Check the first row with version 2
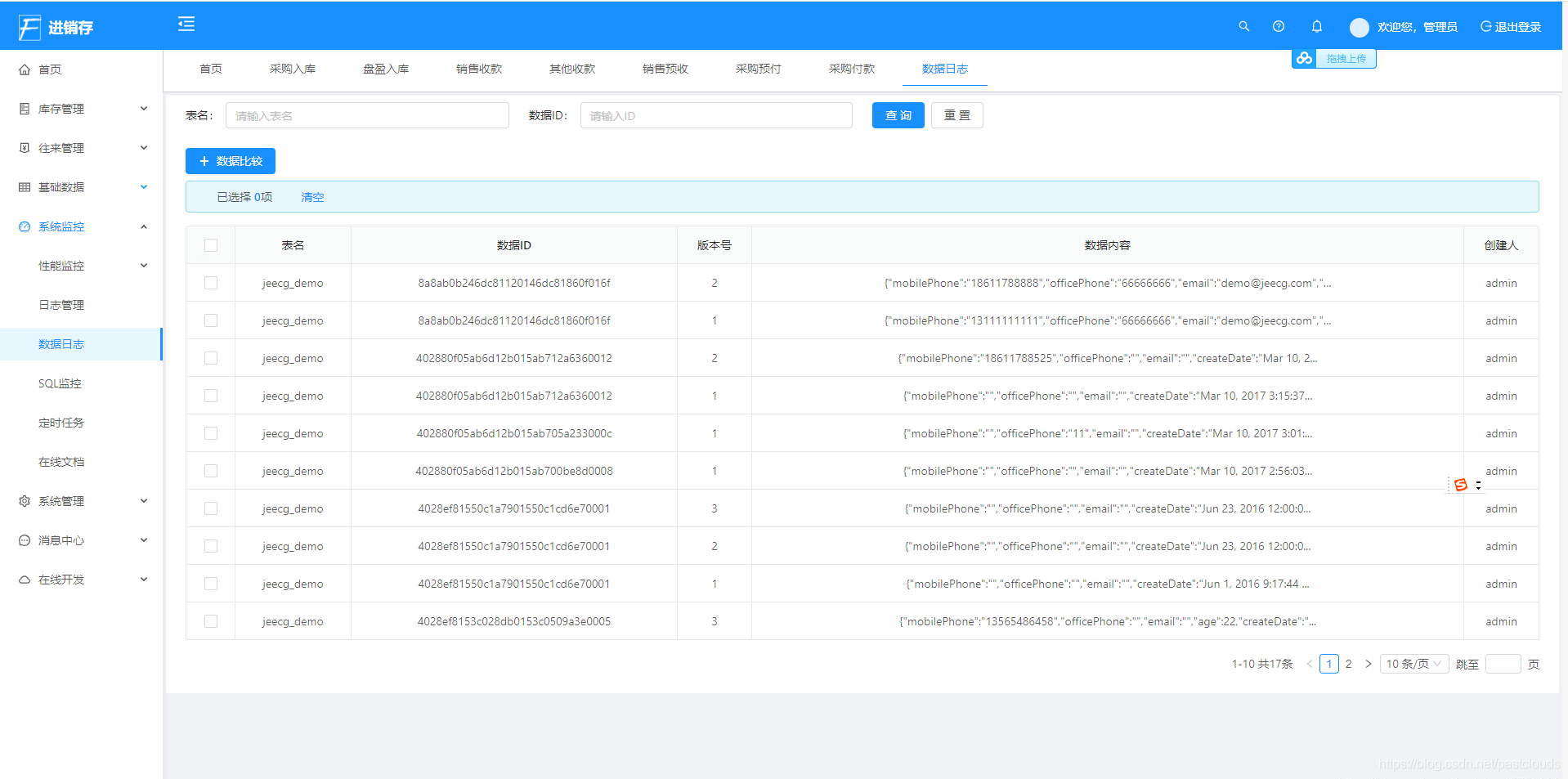The width and height of the screenshot is (1568, 779). tap(211, 283)
